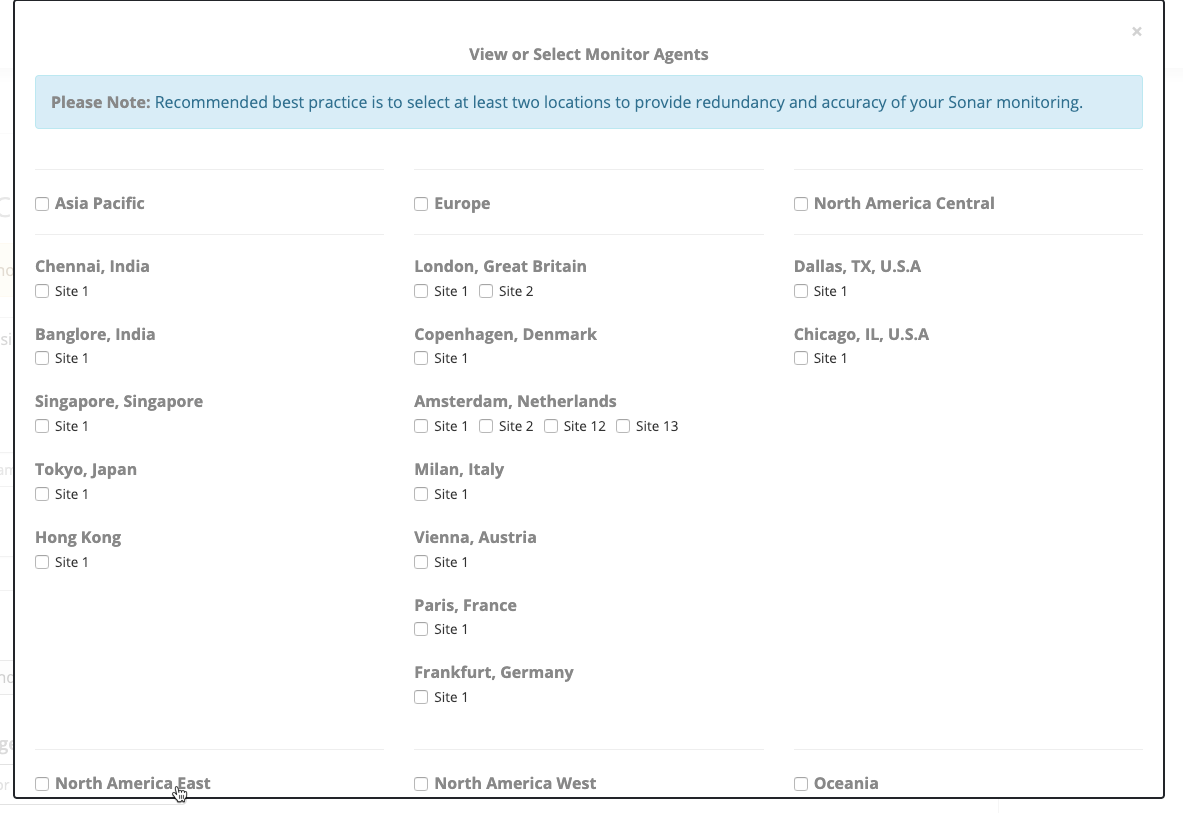Select Amsterdam Site 1 checkbox

click(421, 426)
